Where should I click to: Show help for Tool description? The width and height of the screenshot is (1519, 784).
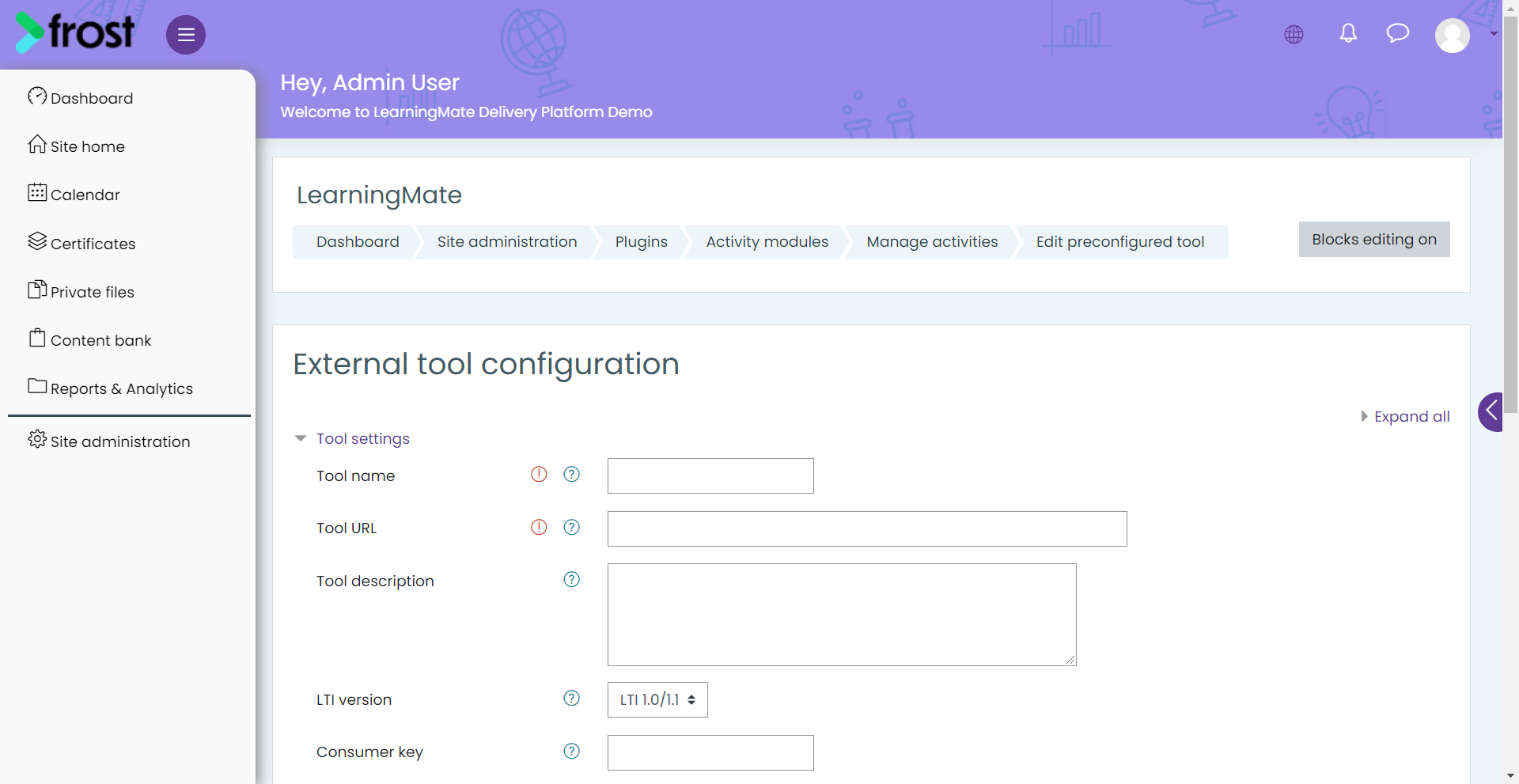pyautogui.click(x=571, y=580)
